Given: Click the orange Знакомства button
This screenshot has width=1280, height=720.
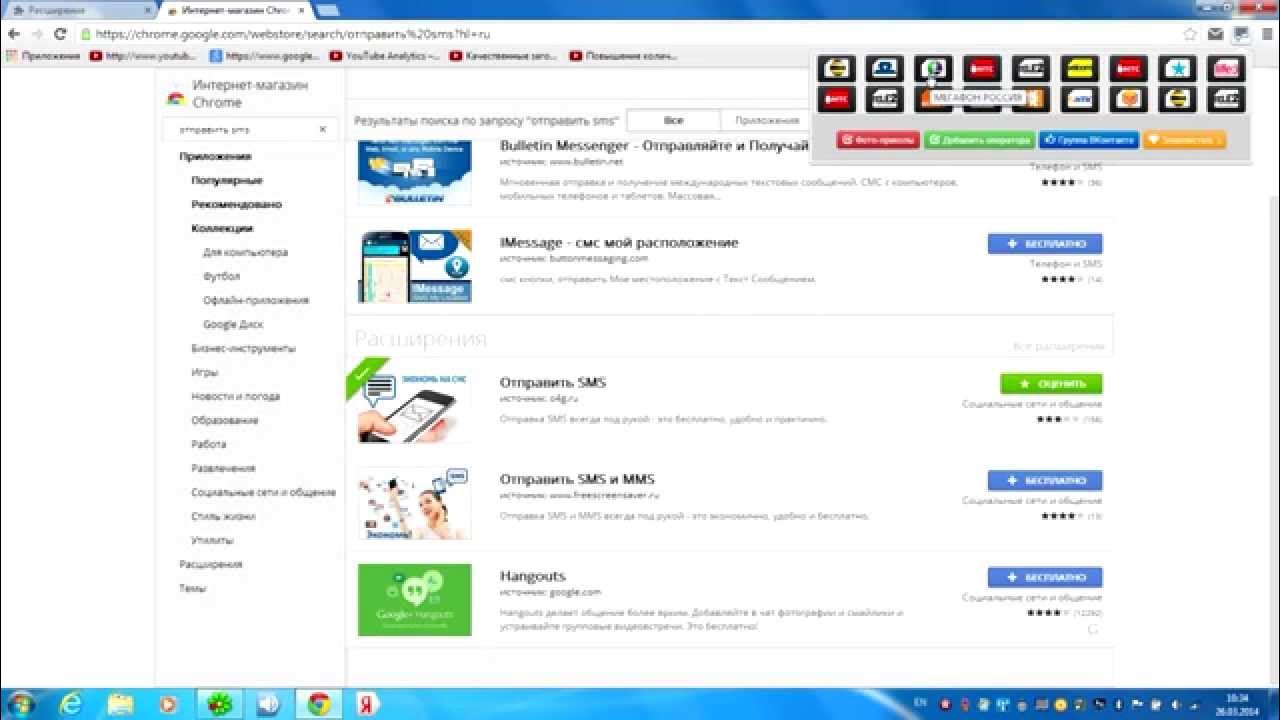Looking at the screenshot, I should [x=1184, y=141].
